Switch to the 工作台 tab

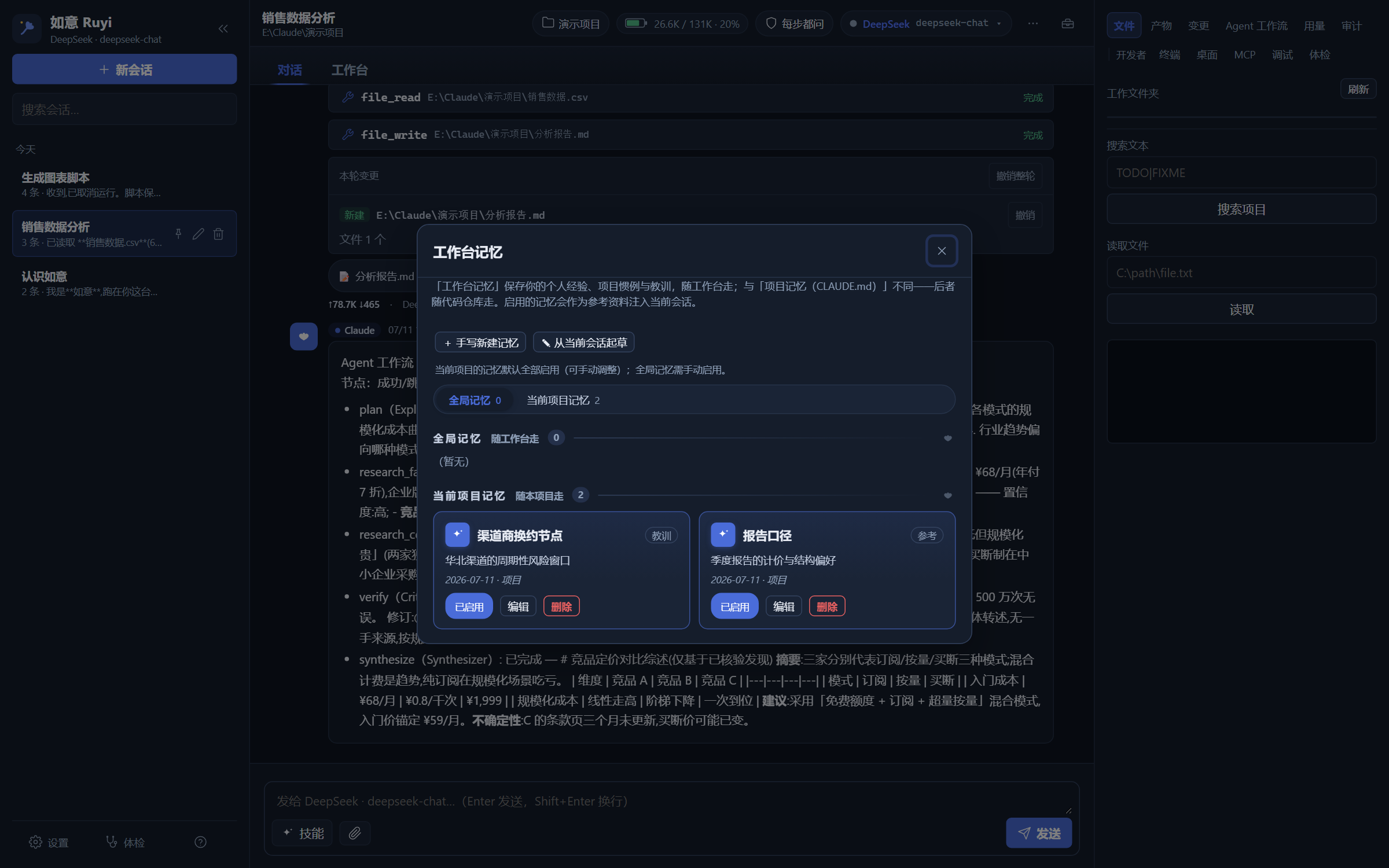point(350,70)
